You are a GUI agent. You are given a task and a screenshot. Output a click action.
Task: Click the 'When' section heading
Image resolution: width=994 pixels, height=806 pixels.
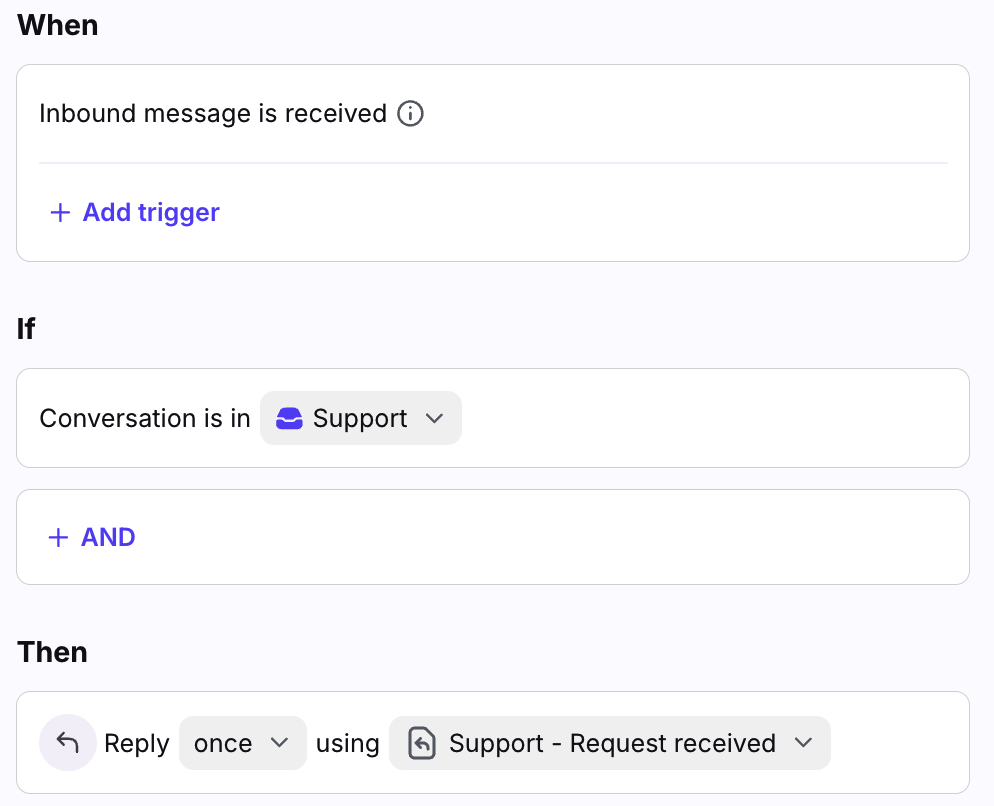click(58, 25)
